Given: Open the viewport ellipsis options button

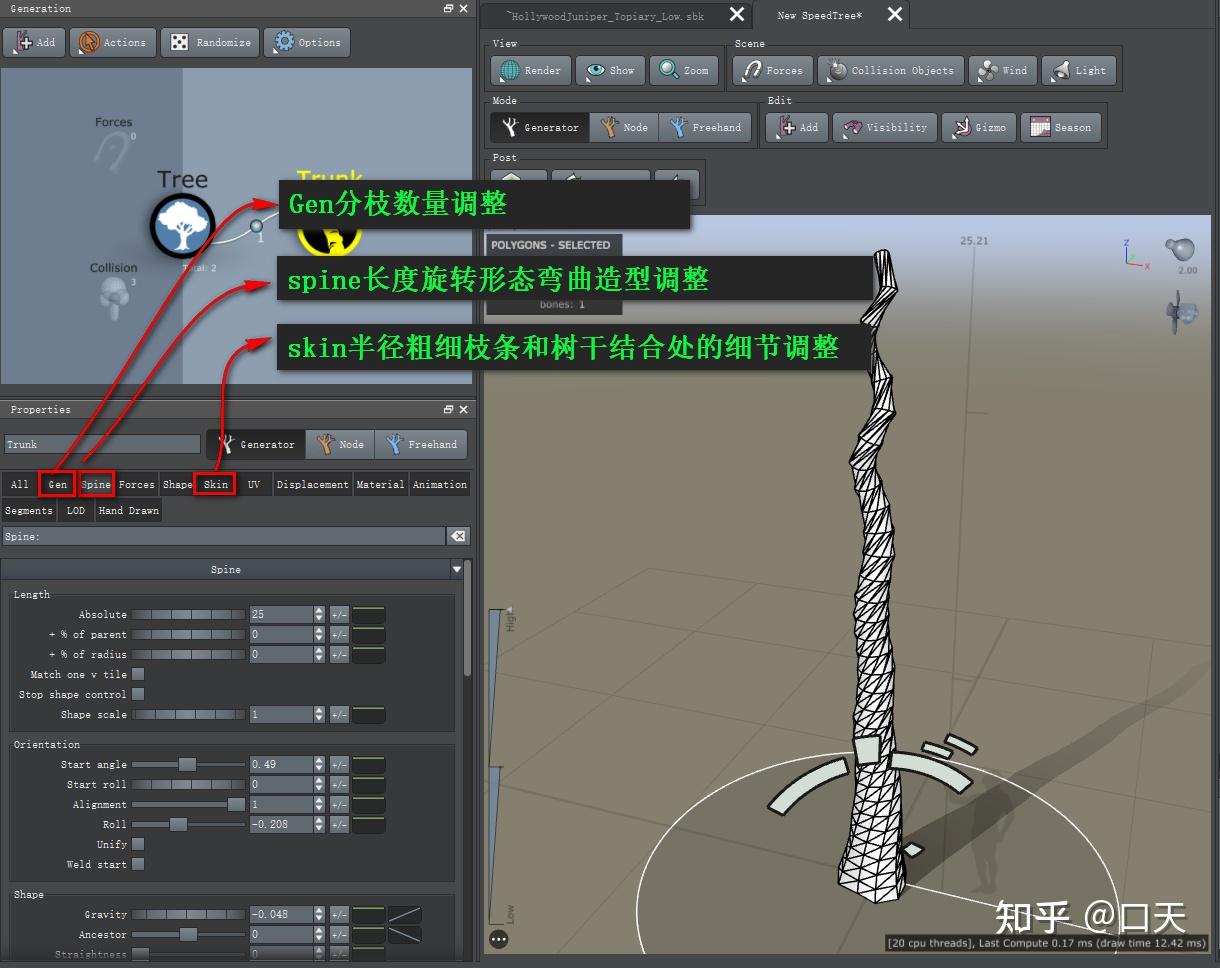Looking at the screenshot, I should pos(499,939).
